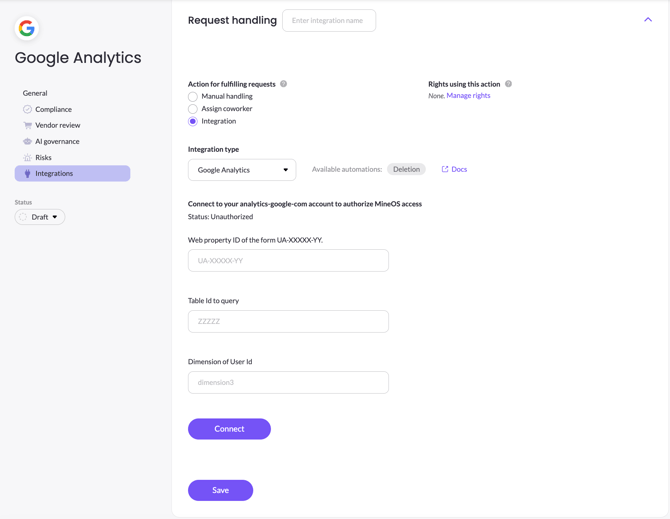
Task: Open the Draft status dropdown
Action: coord(40,217)
